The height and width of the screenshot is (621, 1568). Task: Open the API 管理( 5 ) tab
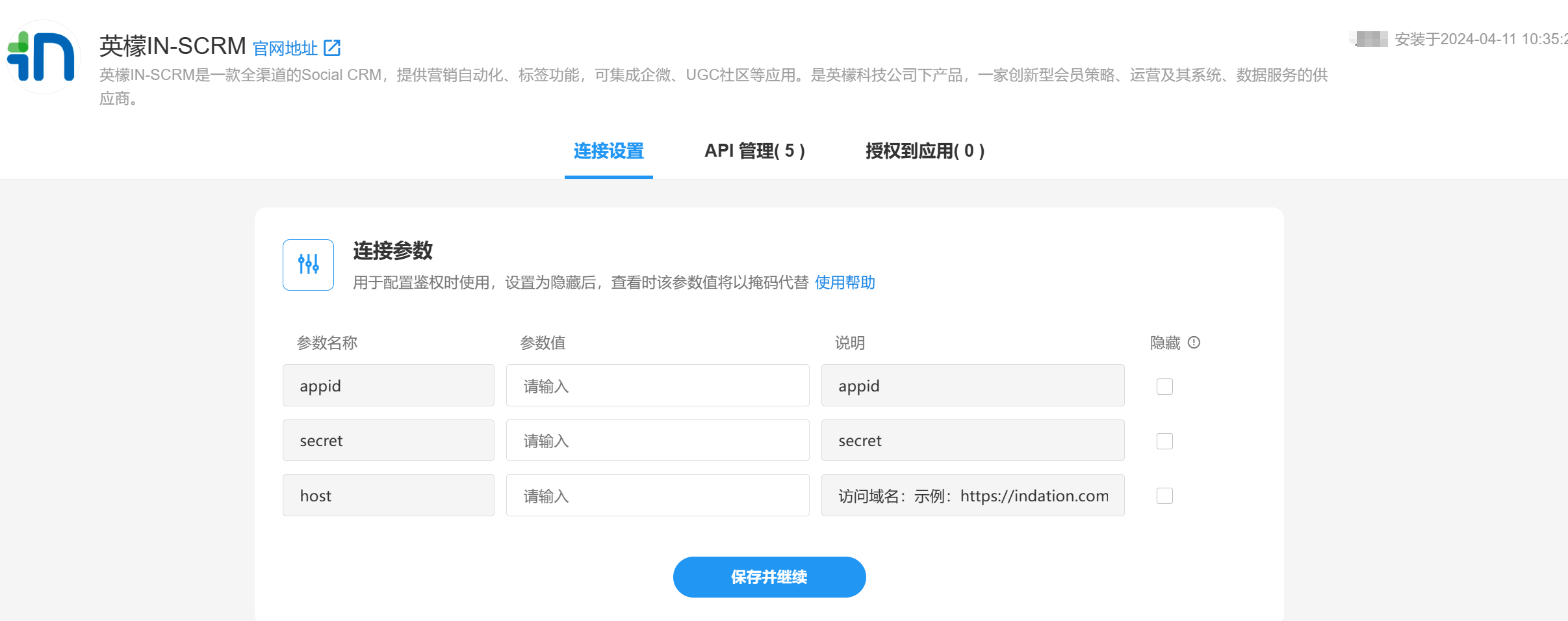[754, 151]
